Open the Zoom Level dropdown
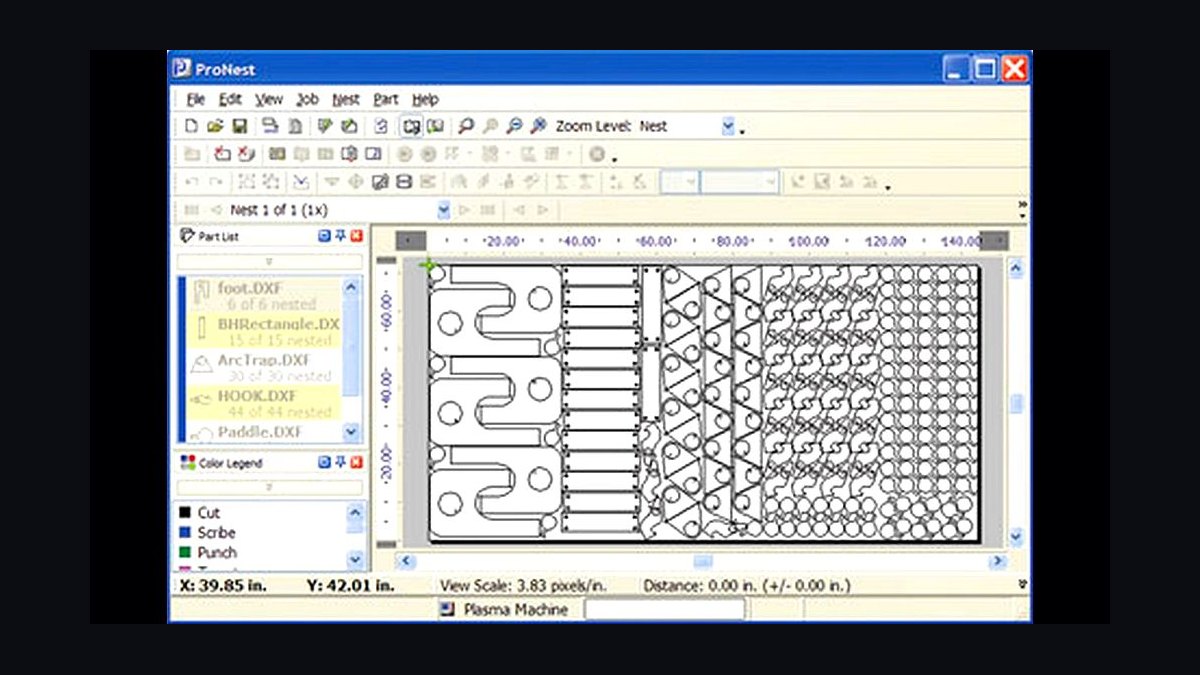The image size is (1200, 675). coord(728,126)
